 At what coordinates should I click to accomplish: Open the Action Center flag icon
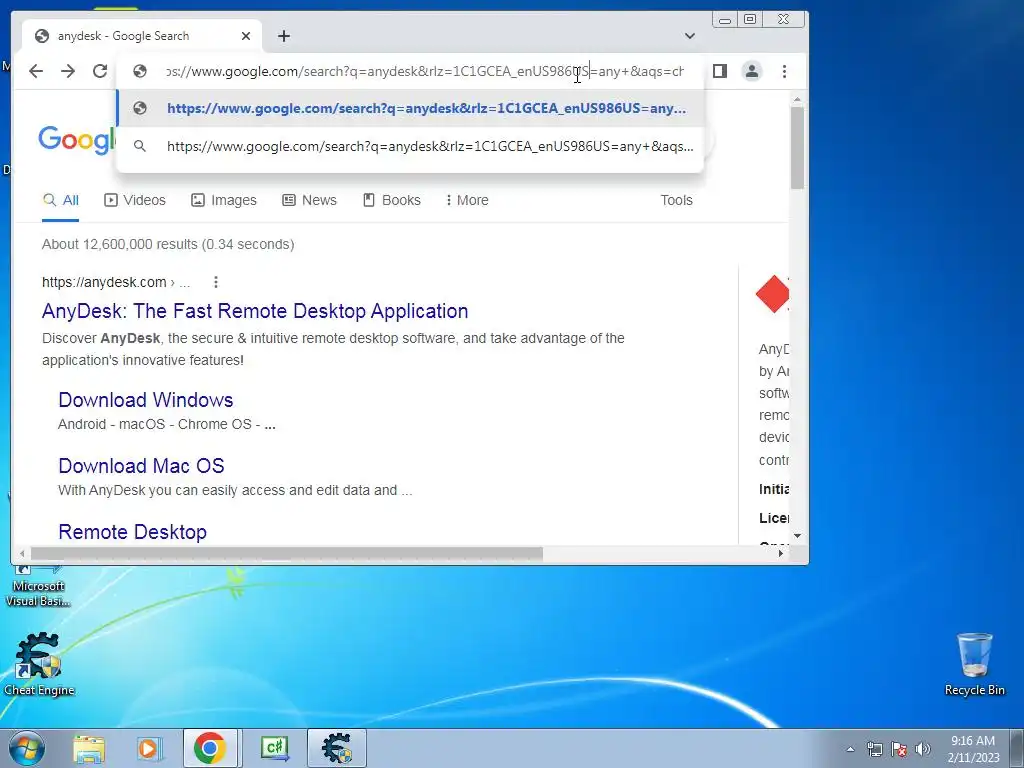coord(899,749)
